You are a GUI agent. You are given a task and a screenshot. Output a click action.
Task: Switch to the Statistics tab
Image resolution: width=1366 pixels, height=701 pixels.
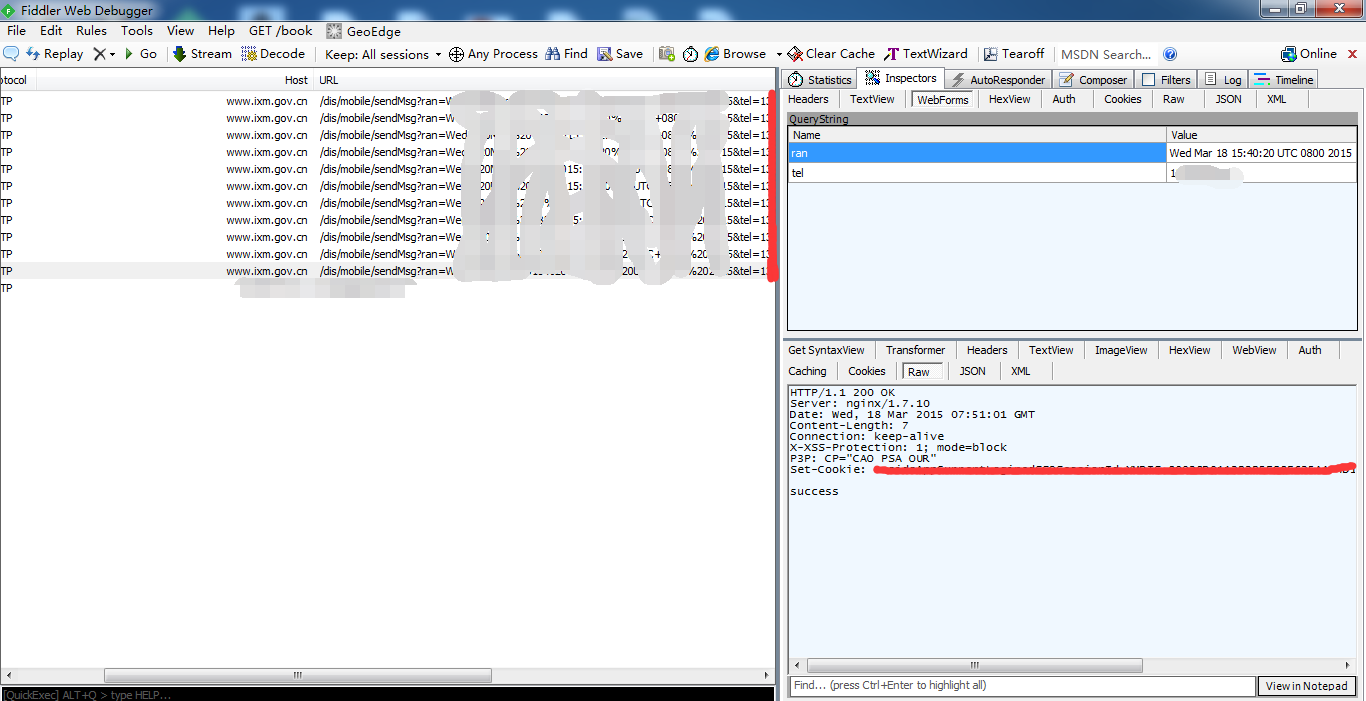click(x=820, y=79)
